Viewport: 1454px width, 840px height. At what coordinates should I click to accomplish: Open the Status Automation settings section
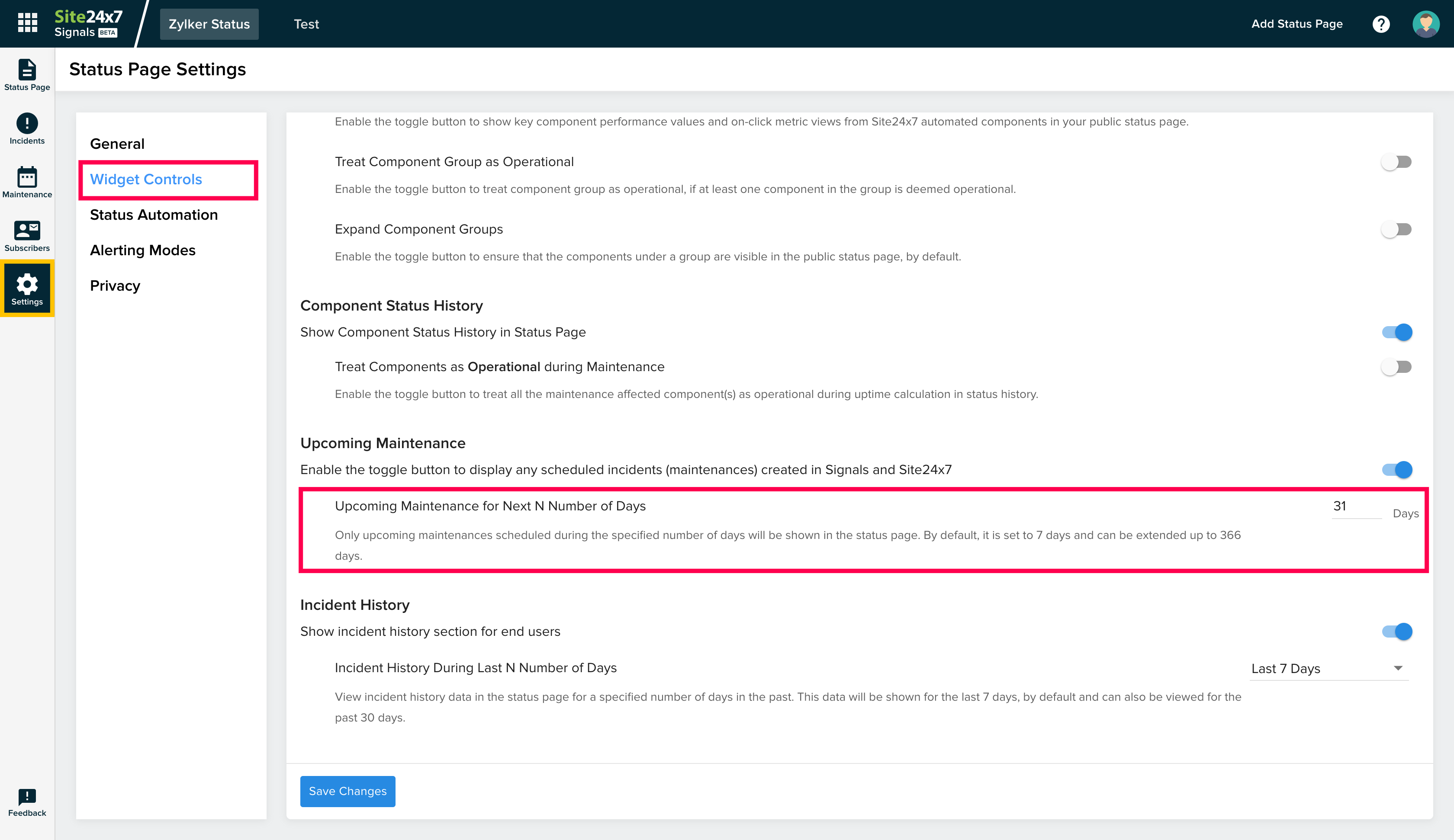[154, 215]
